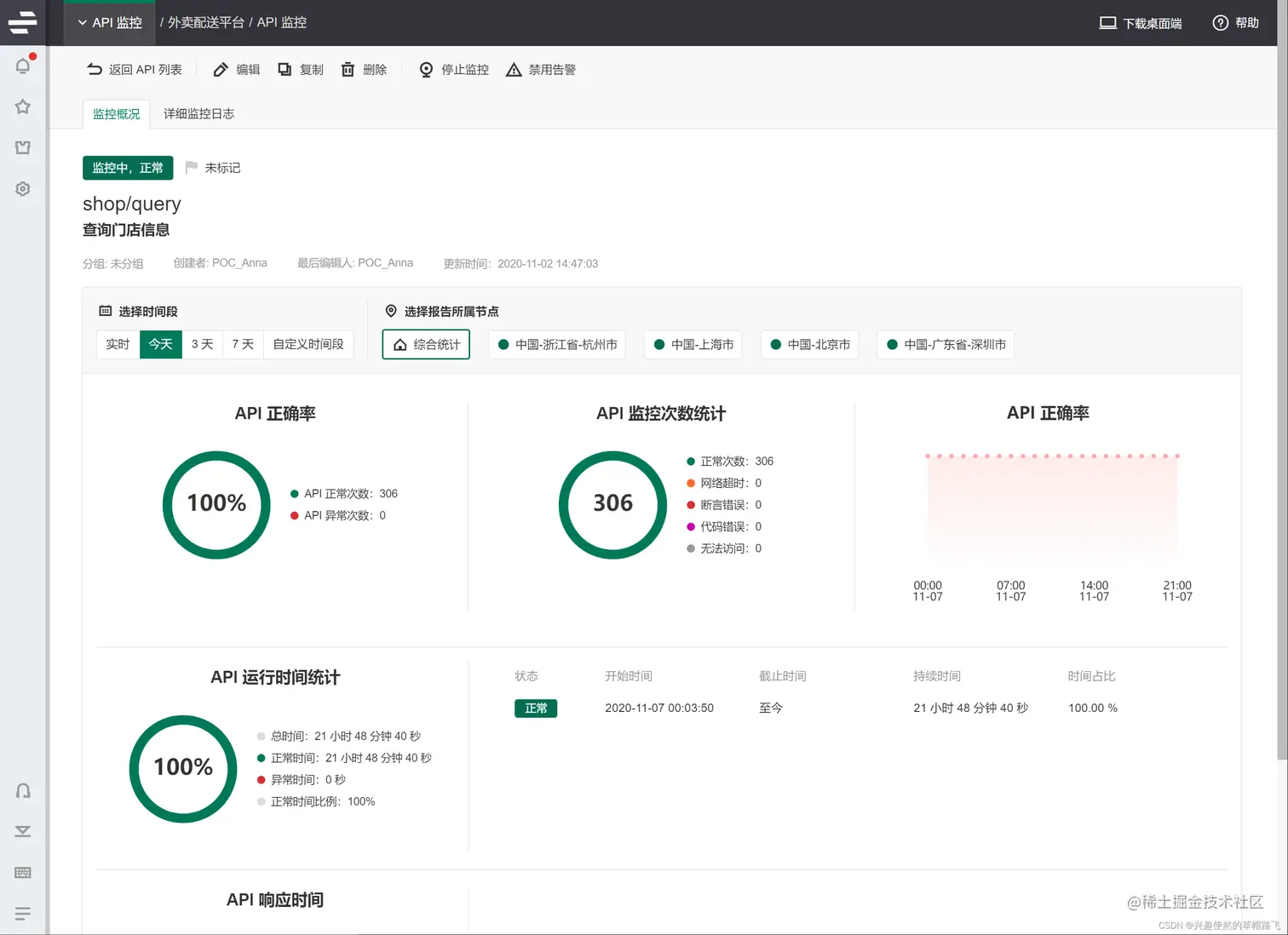The height and width of the screenshot is (935, 1288).
Task: Choose 自定义时间段 custom range
Action: 308,344
